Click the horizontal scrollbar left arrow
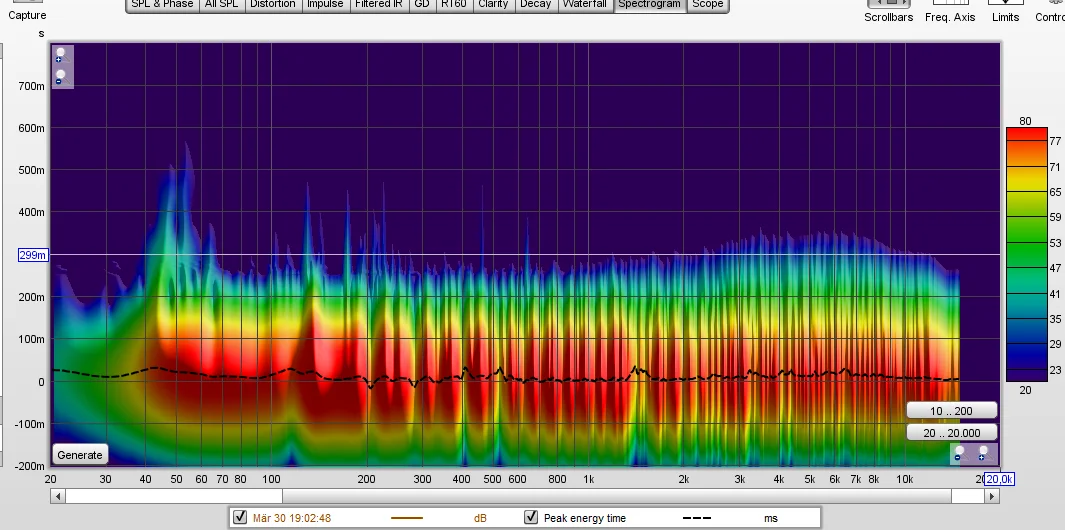The width and height of the screenshot is (1065, 530). click(58, 496)
